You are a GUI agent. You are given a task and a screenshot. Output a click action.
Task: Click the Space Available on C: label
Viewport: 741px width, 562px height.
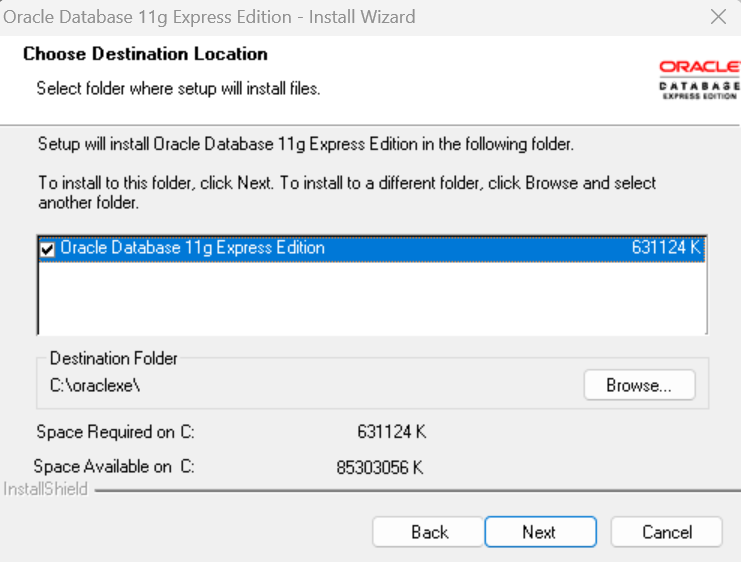(114, 467)
